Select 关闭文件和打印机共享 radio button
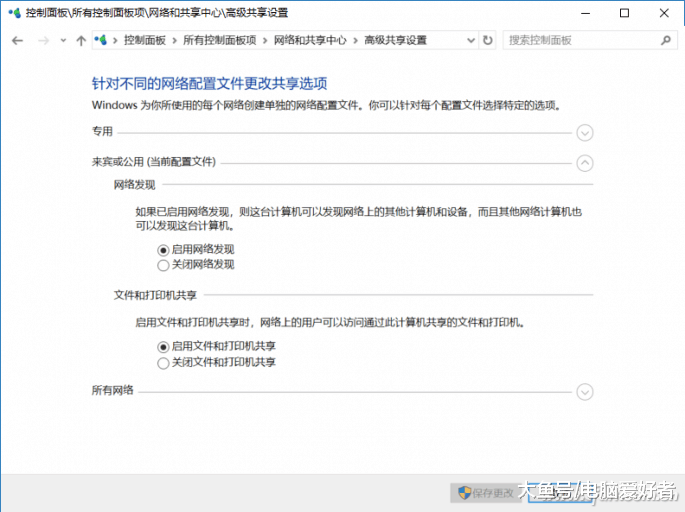This screenshot has width=685, height=512. [x=163, y=363]
